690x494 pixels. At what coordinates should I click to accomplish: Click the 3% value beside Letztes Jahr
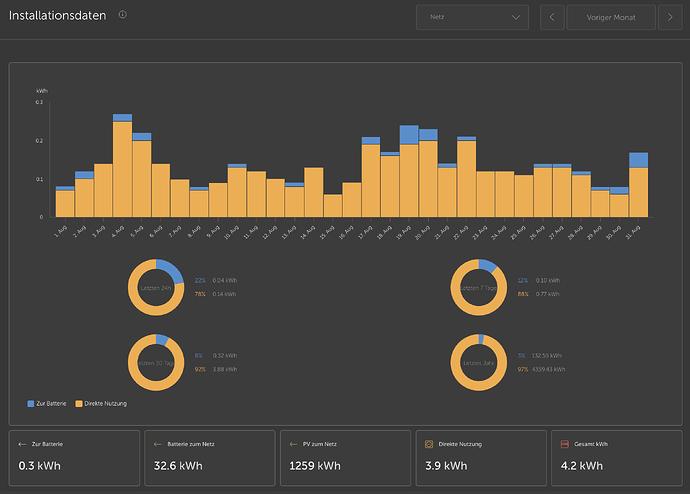pyautogui.click(x=521, y=356)
